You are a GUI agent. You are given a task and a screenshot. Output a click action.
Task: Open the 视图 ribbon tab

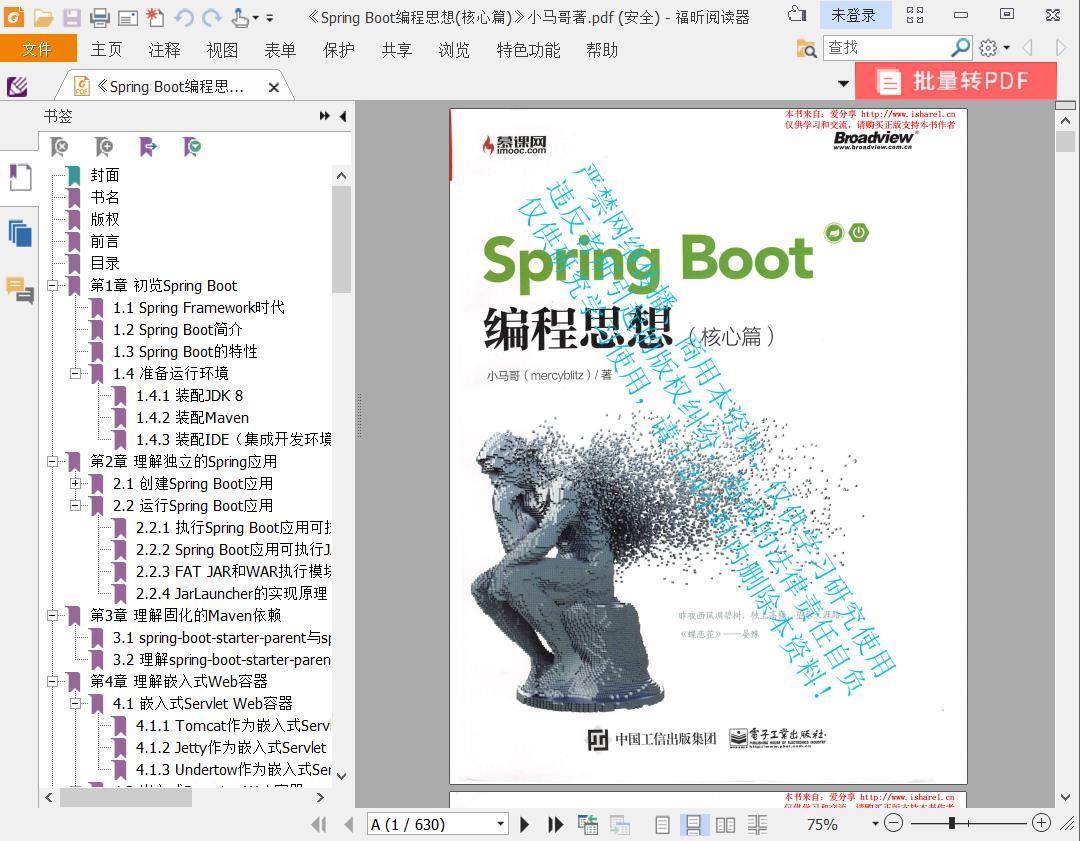click(x=222, y=50)
